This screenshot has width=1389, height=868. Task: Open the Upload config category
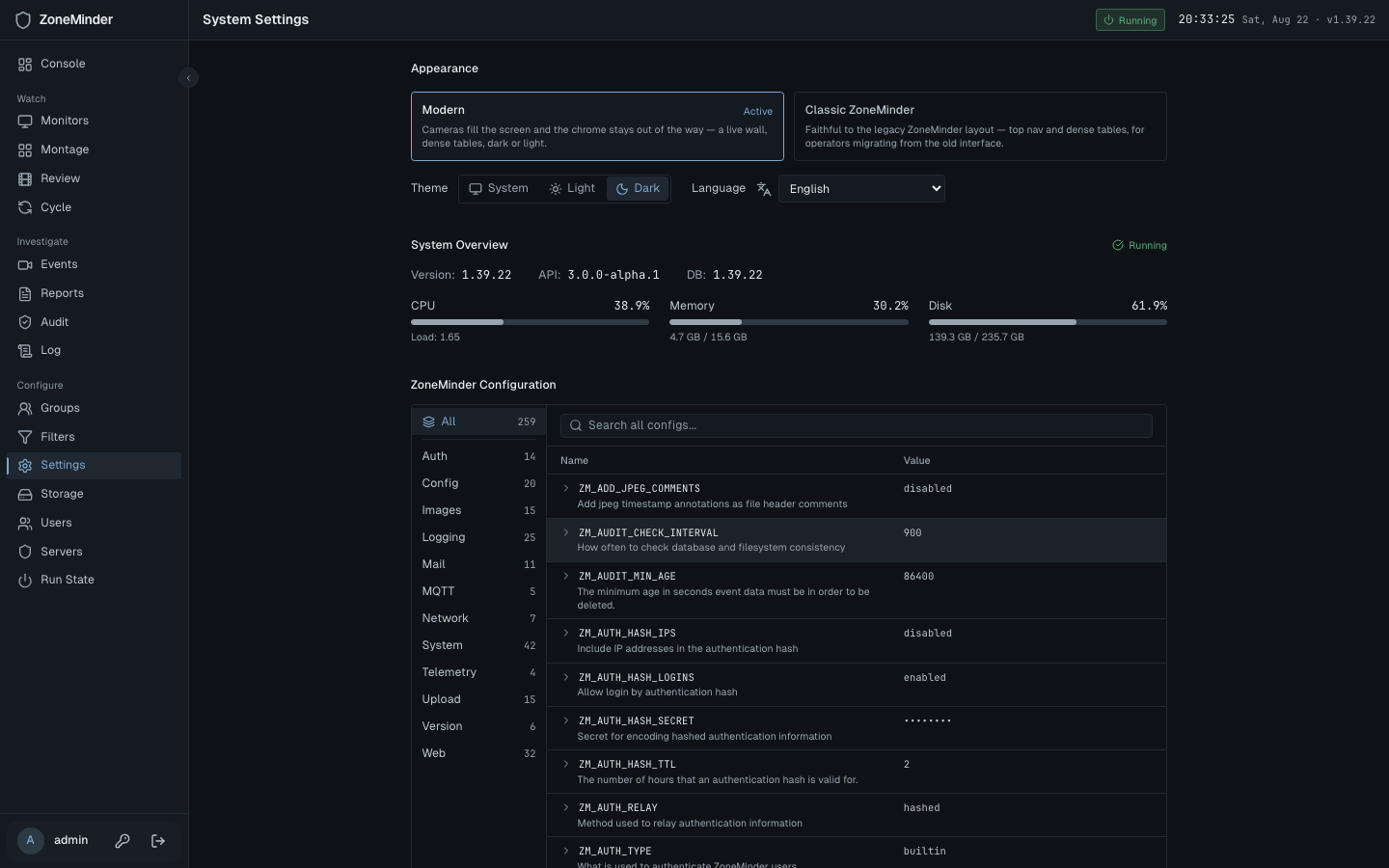(478, 699)
